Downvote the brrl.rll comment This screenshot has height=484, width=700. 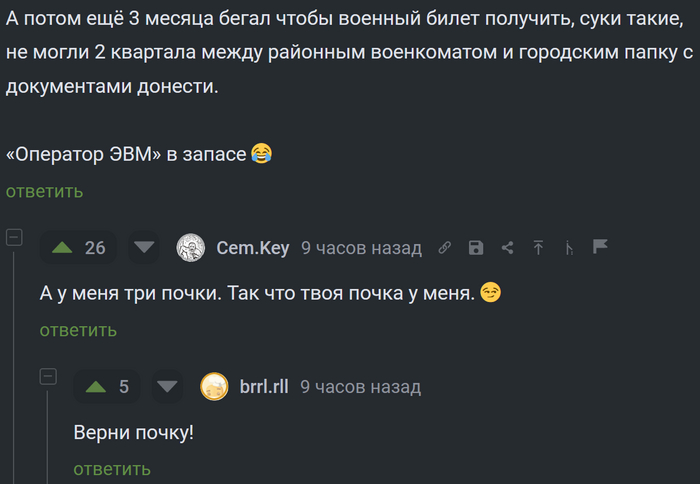(167, 386)
